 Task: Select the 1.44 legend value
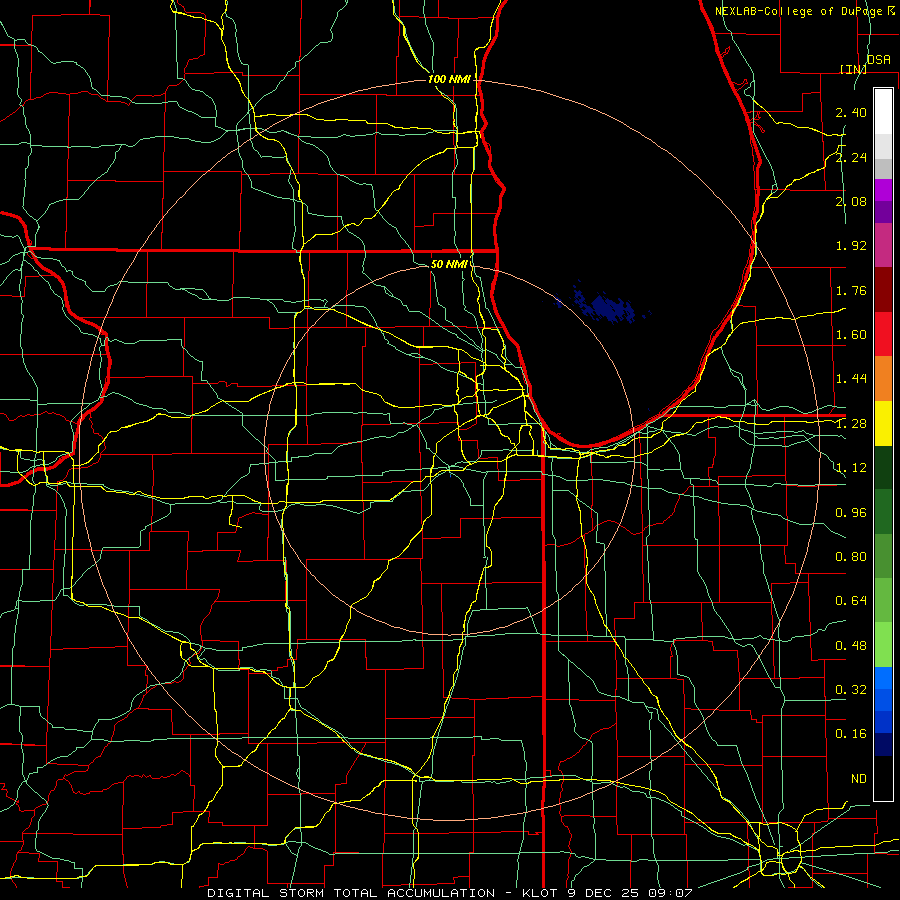851,379
